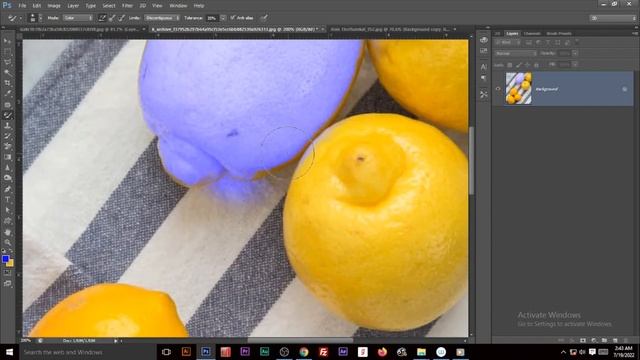Choose Sampling Once option icon

pos(112,18)
